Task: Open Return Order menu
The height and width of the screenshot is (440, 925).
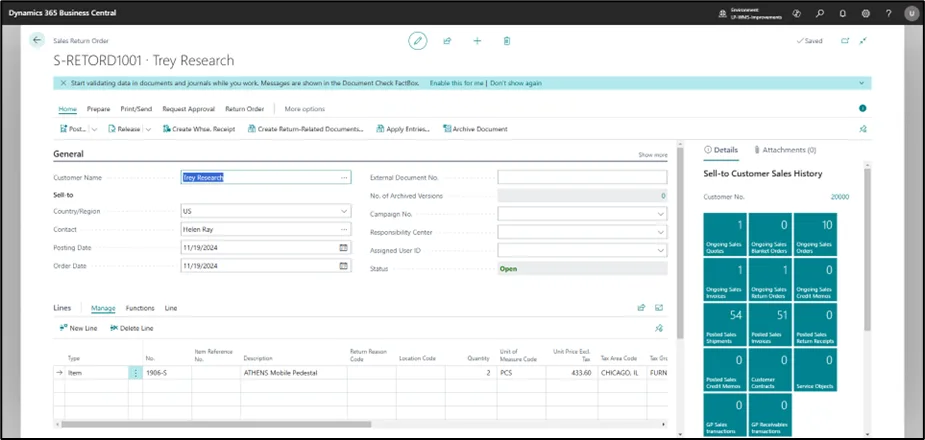Action: [x=244, y=109]
